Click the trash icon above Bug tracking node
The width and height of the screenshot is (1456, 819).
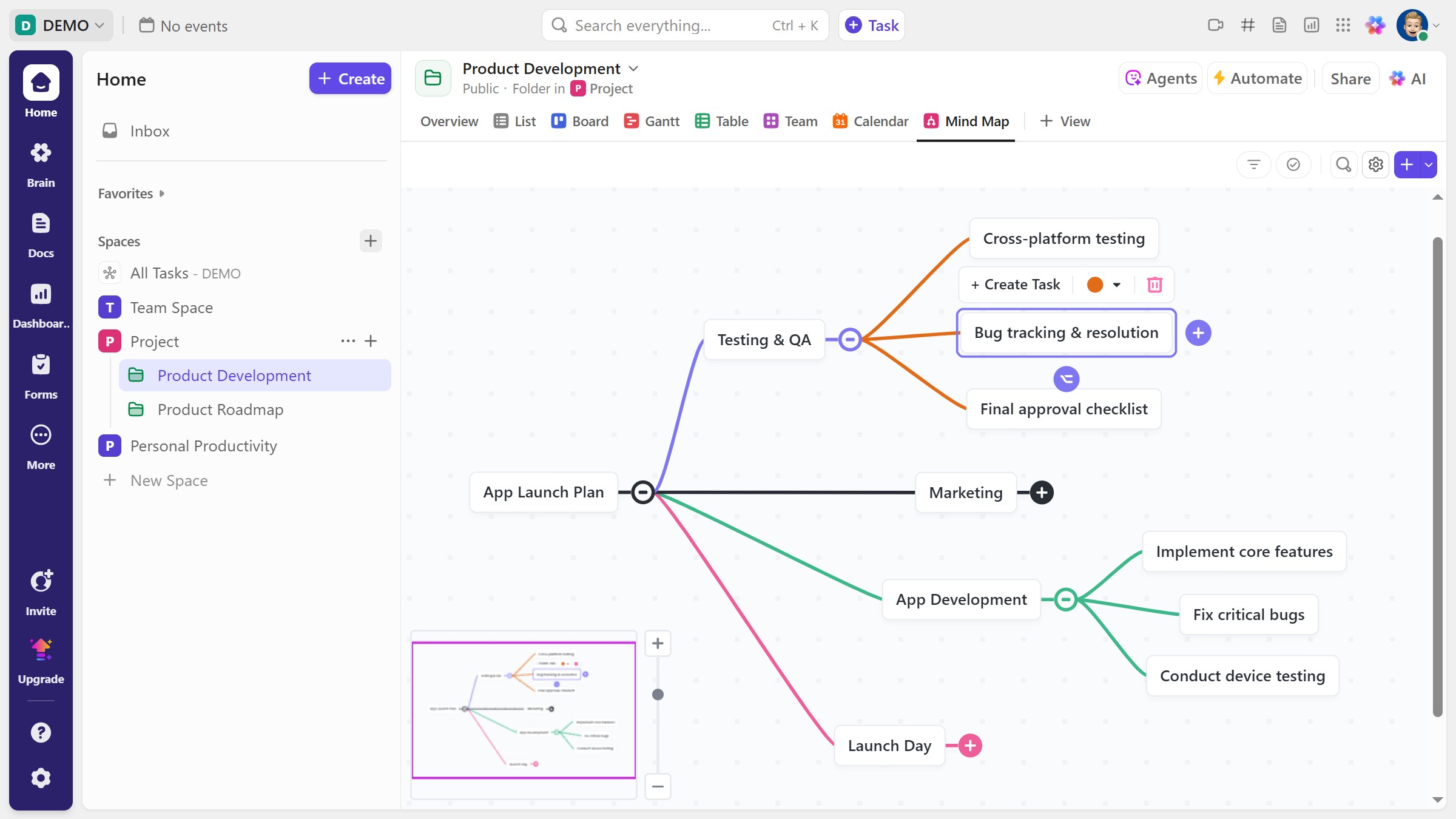tap(1154, 285)
